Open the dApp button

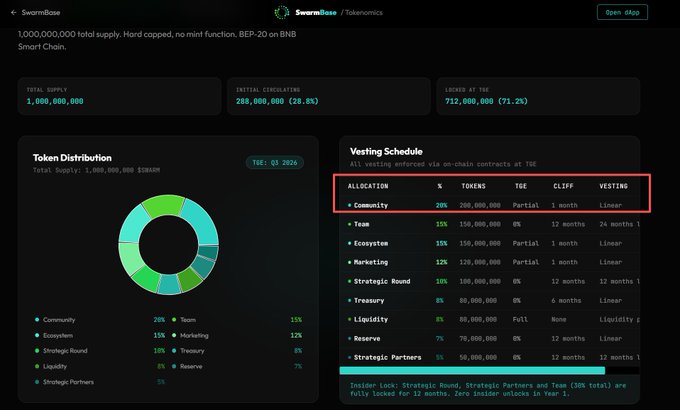(x=622, y=12)
